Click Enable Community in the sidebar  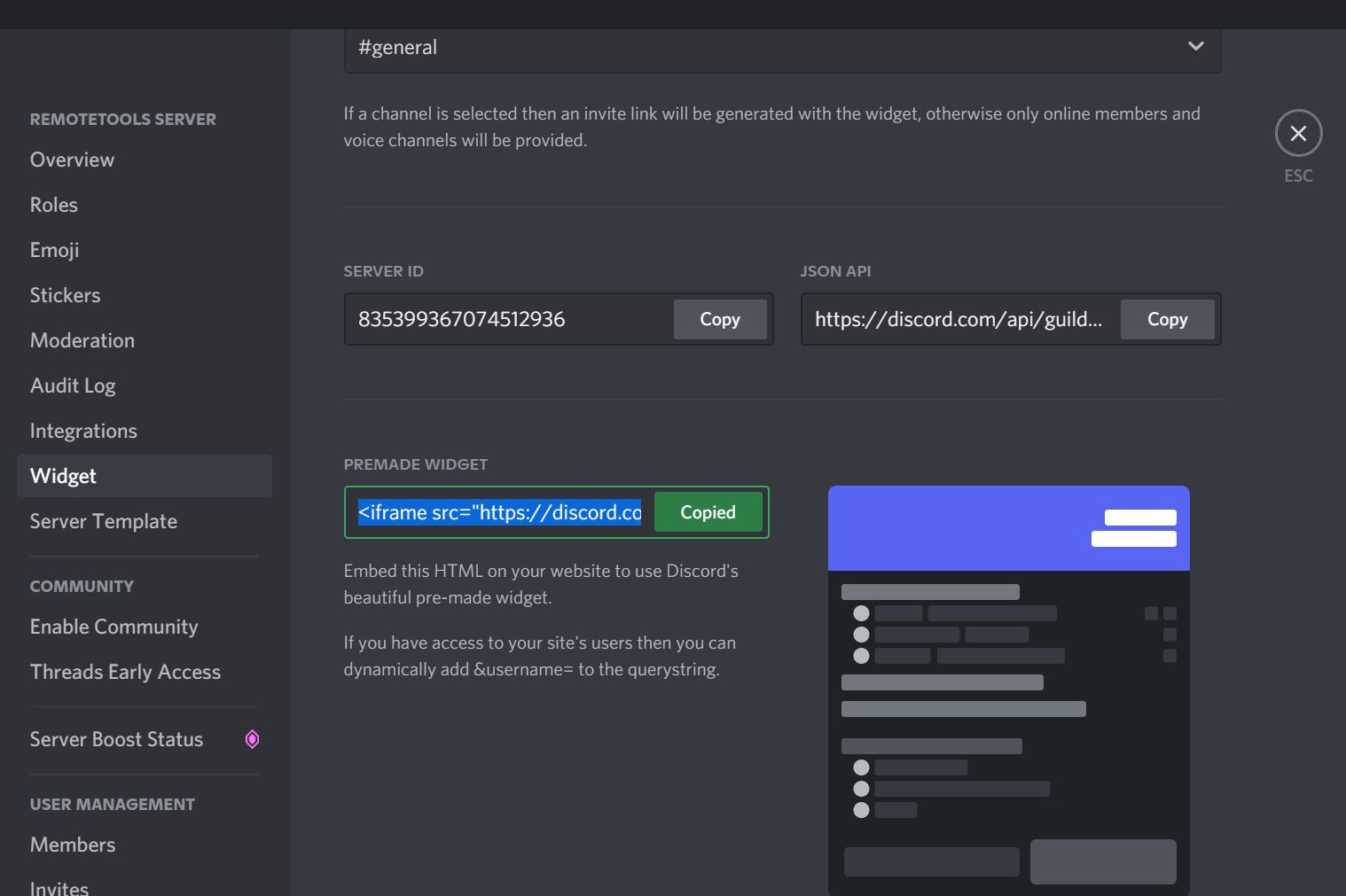point(144,627)
